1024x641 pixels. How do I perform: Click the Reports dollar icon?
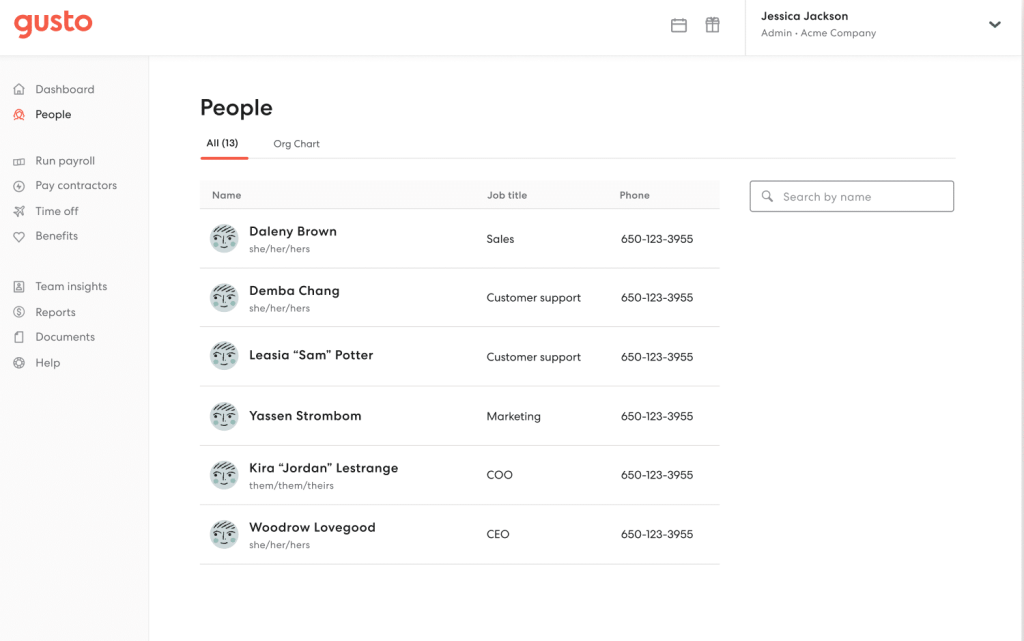pos(19,313)
